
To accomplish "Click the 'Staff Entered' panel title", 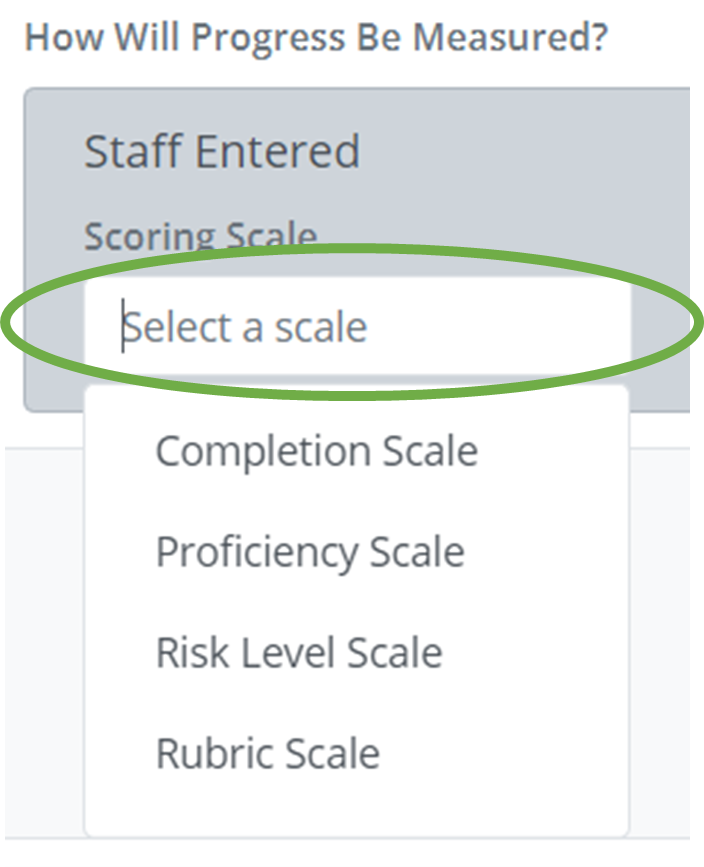I will tap(222, 152).
